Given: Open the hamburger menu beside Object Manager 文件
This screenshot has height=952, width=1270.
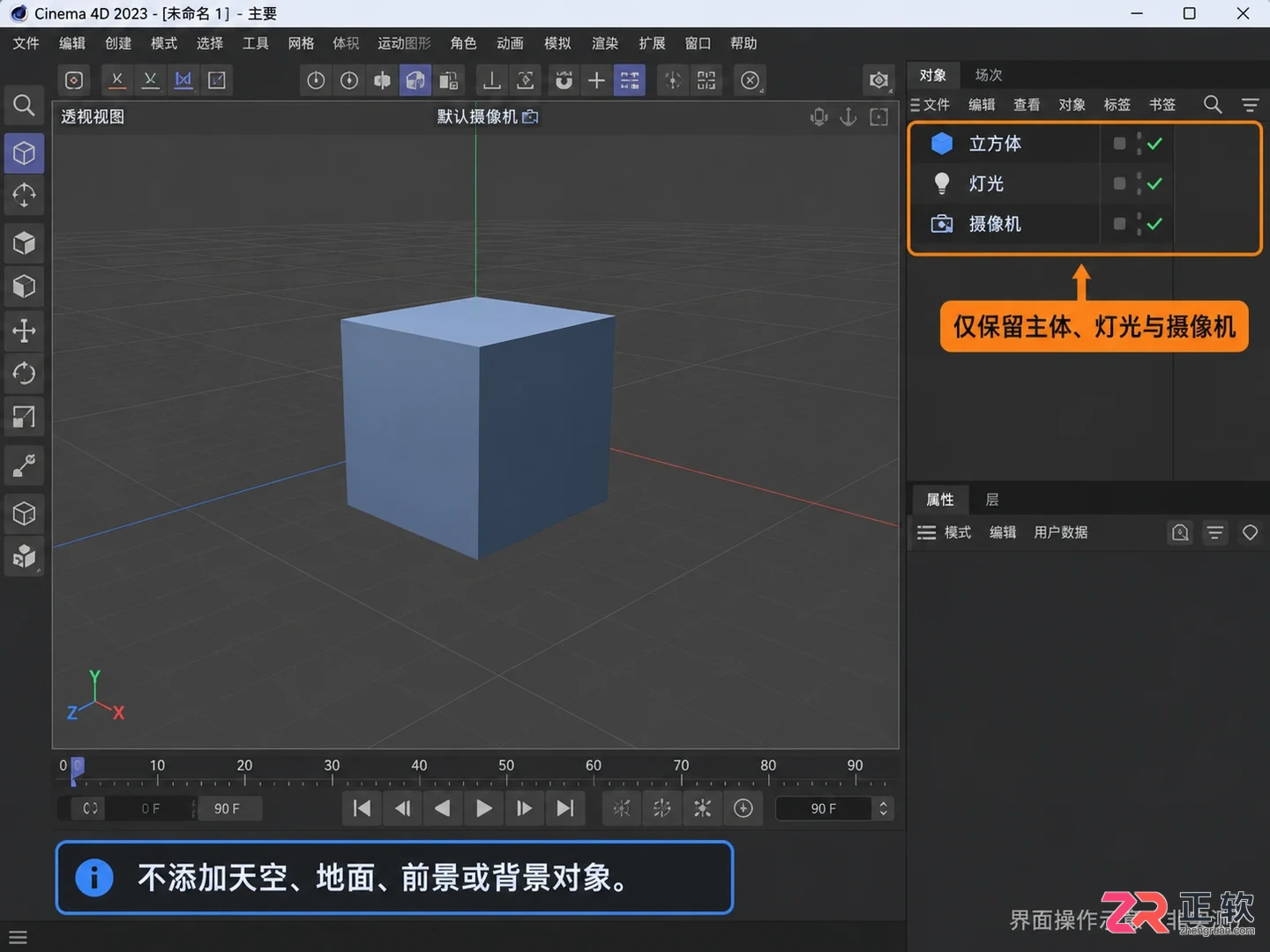Looking at the screenshot, I should point(915,105).
